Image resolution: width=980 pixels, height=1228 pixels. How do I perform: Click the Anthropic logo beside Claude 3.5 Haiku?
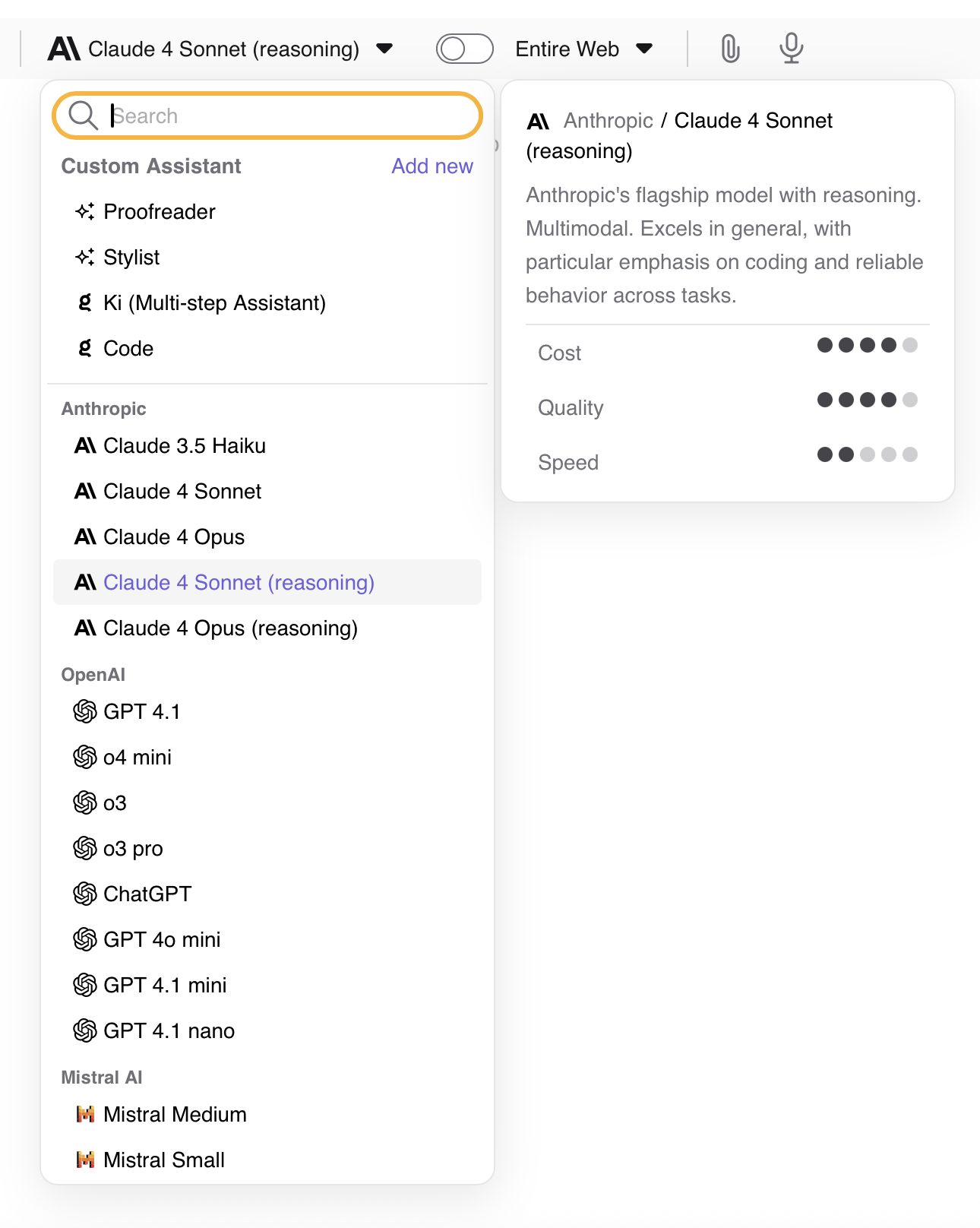click(x=85, y=446)
